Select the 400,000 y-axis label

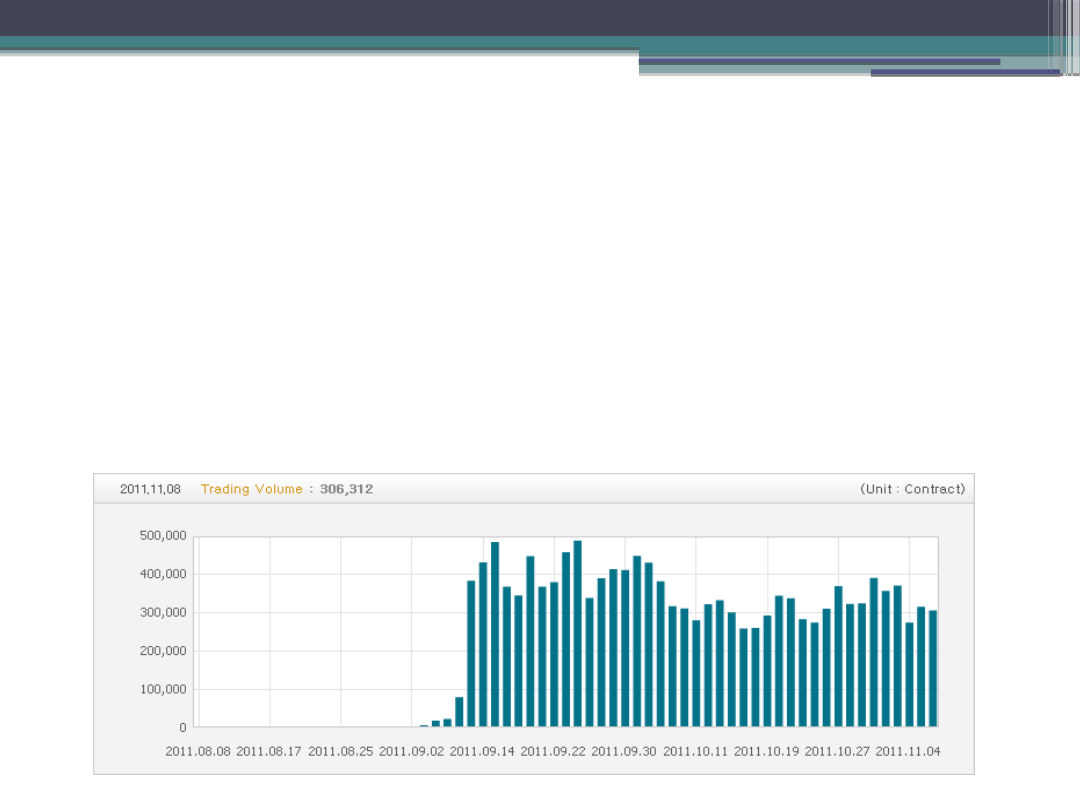[x=162, y=574]
